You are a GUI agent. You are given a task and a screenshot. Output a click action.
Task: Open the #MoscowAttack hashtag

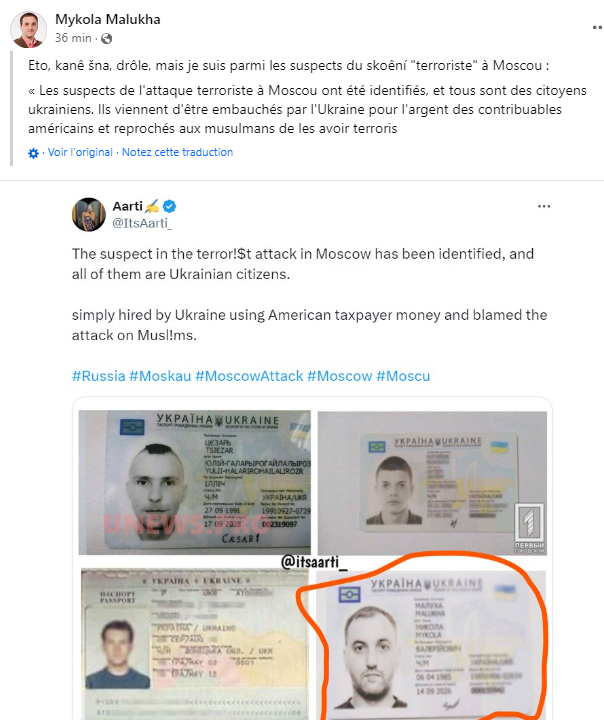point(249,376)
